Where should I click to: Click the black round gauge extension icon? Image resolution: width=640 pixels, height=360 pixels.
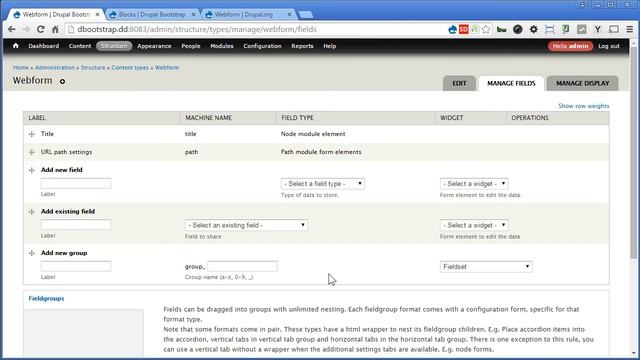pos(518,29)
